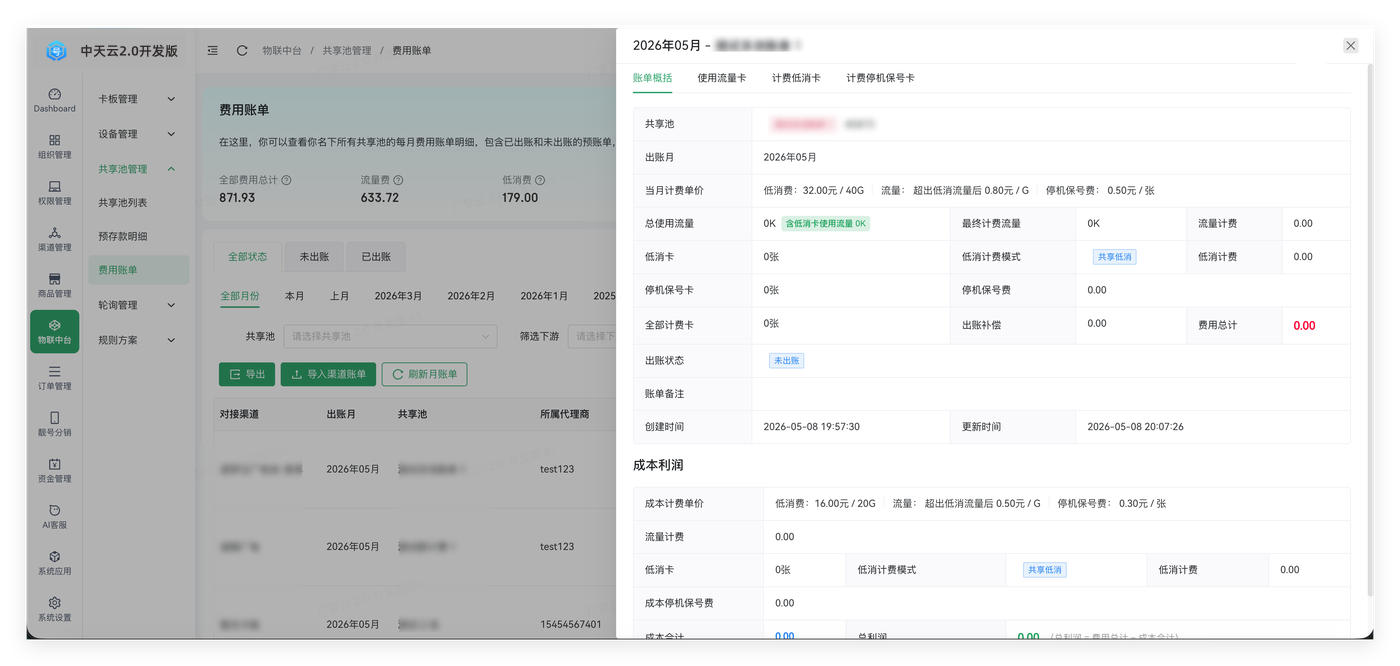
Task: Expand the 设备管理 menu
Action: [137, 134]
